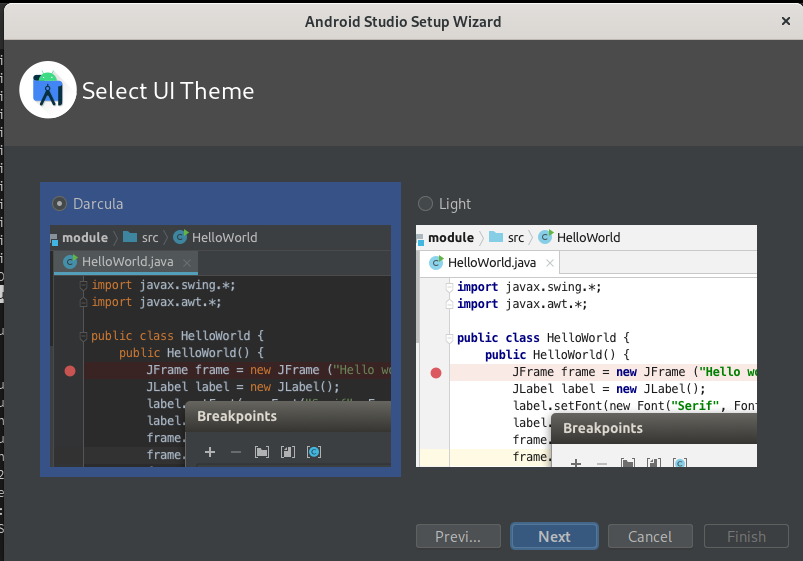This screenshot has width=803, height=561.
Task: Click the 'Light' label text
Action: tap(455, 204)
